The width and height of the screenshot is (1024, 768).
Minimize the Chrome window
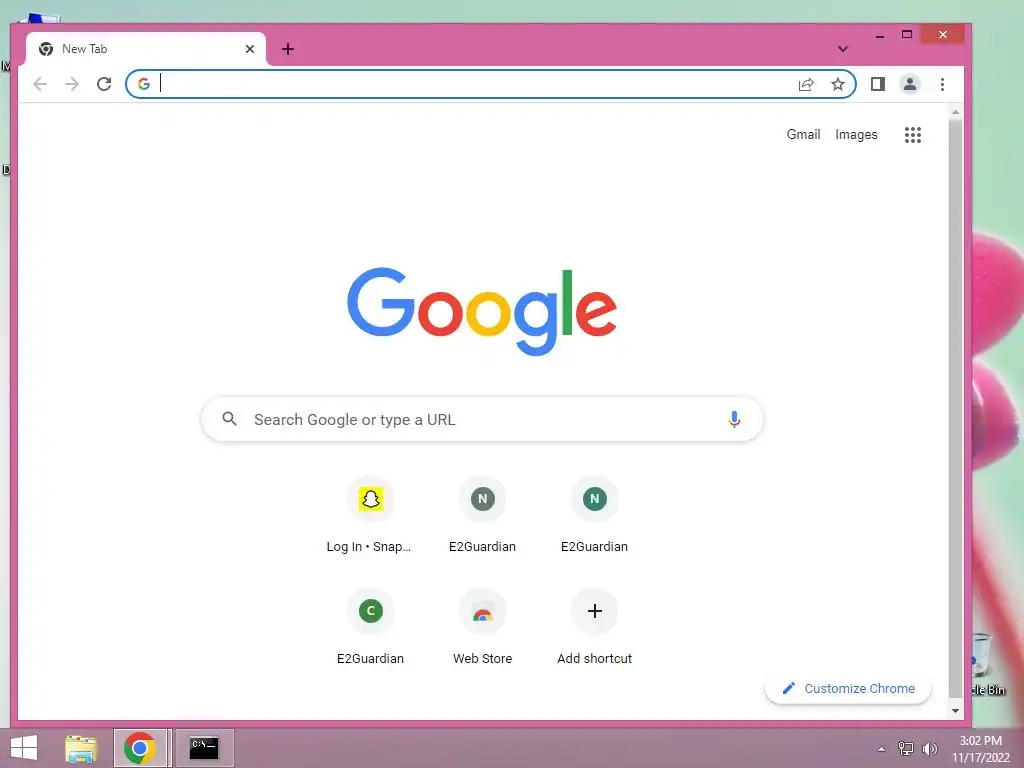(880, 35)
